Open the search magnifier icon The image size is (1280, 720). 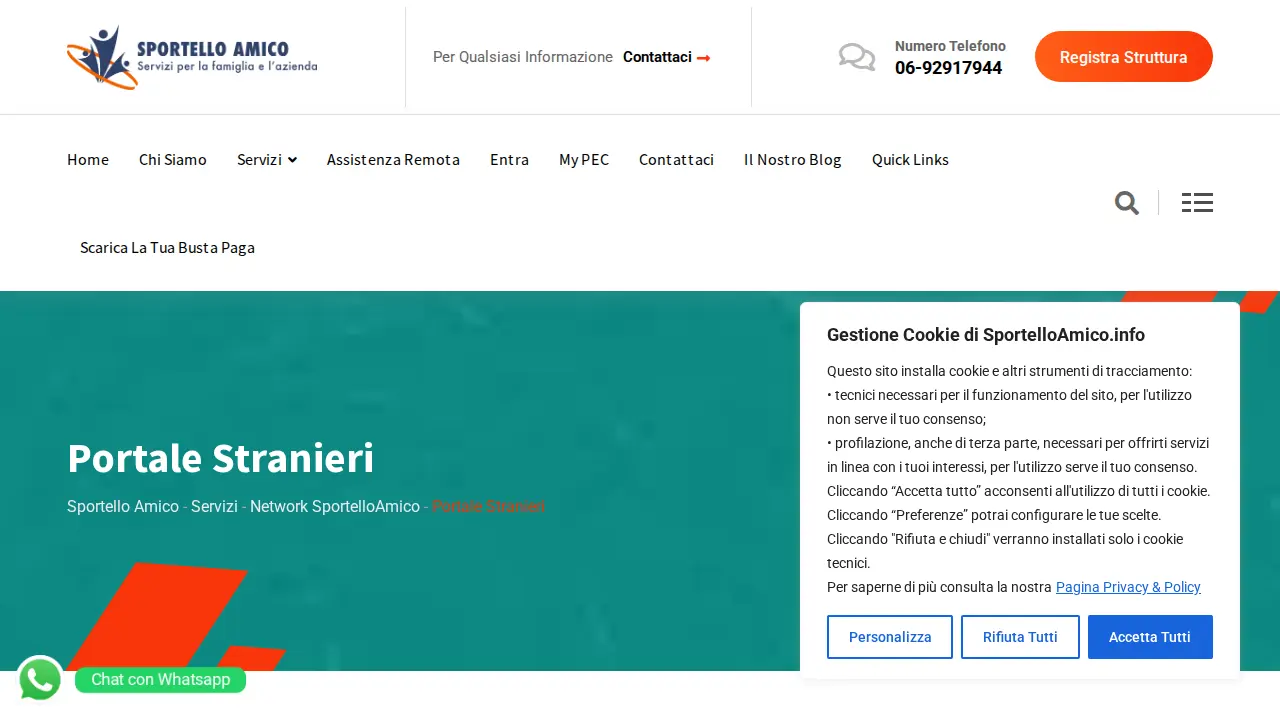pos(1127,203)
